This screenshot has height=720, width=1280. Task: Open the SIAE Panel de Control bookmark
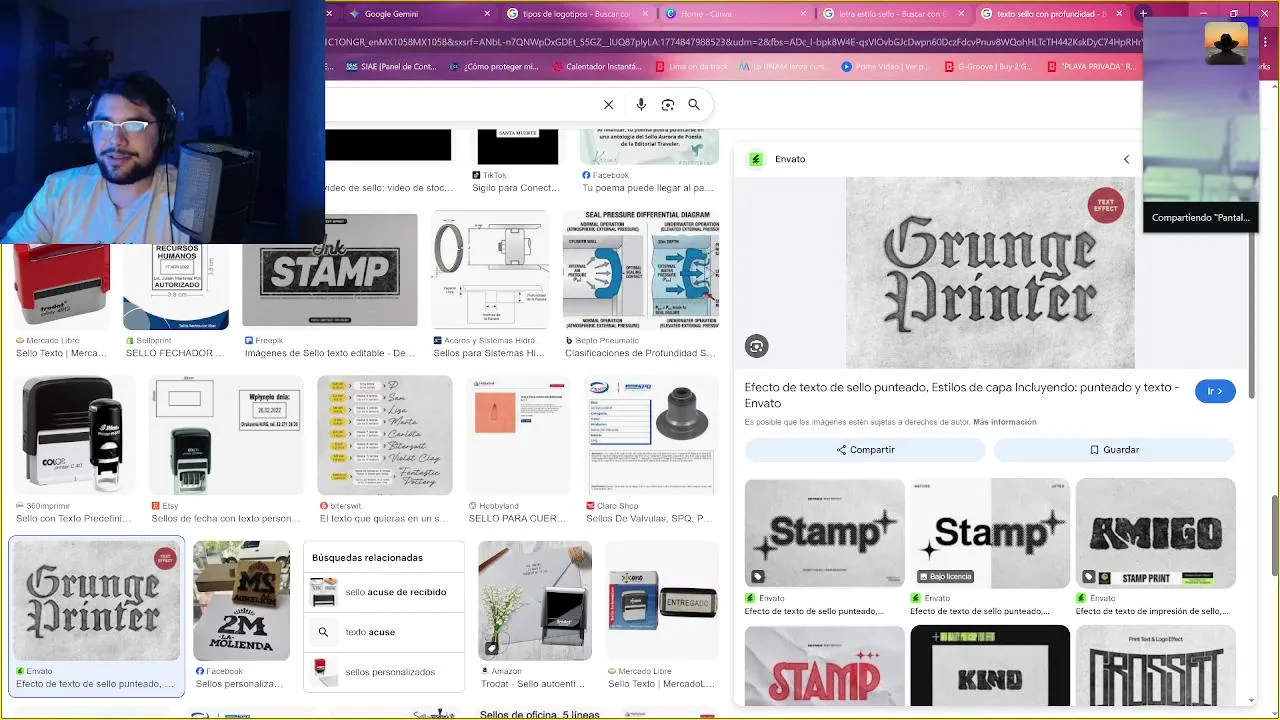[391, 67]
